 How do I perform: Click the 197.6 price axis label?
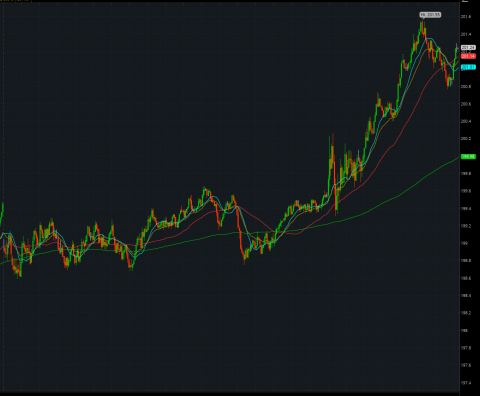click(x=466, y=365)
